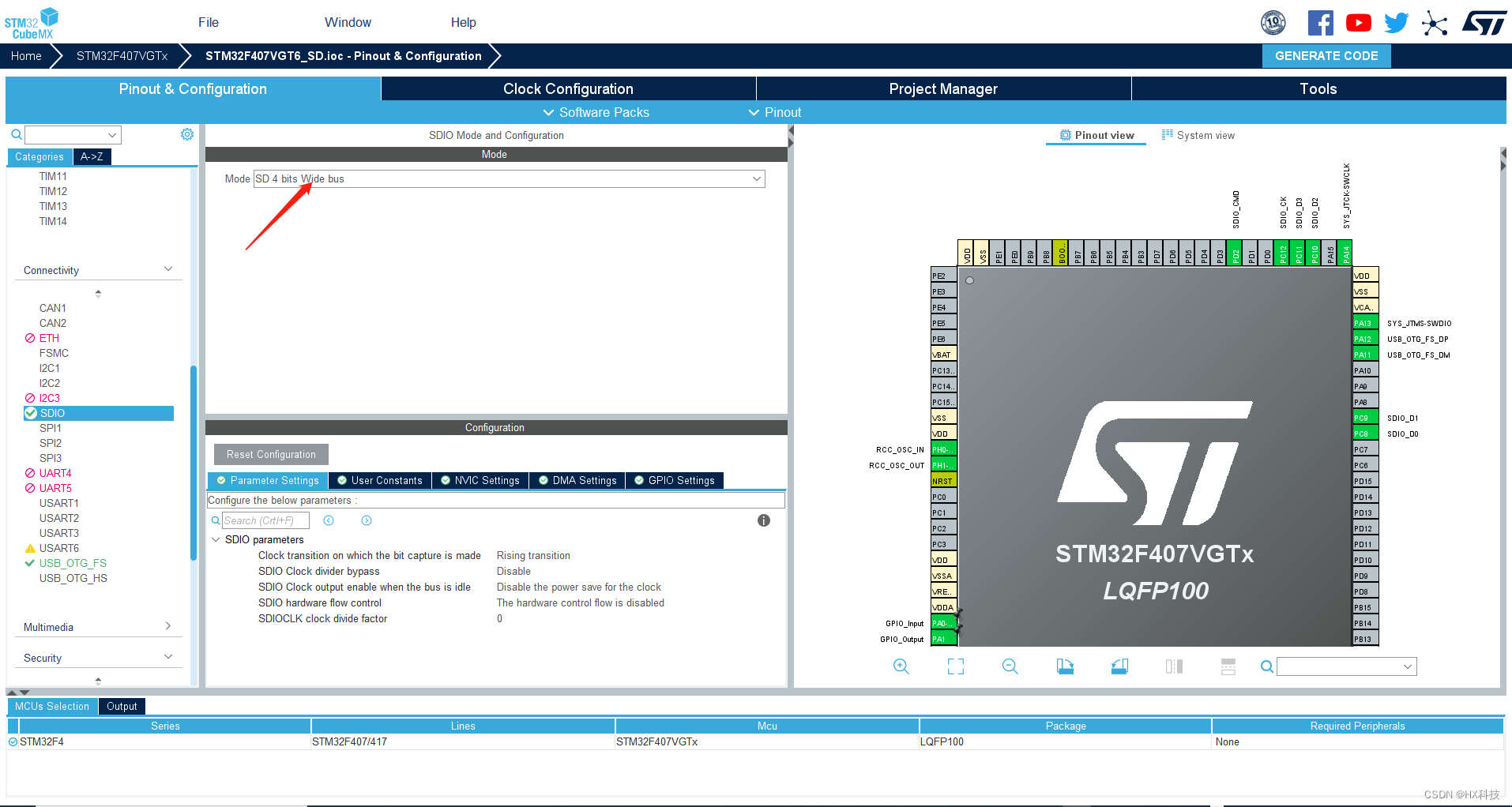Open the YouTube icon link
Viewport: 1512px width, 807px height.
click(x=1358, y=23)
